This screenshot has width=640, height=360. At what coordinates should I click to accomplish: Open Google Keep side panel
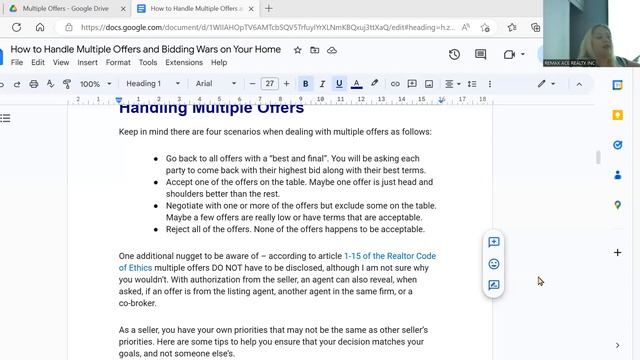pyautogui.click(x=618, y=115)
